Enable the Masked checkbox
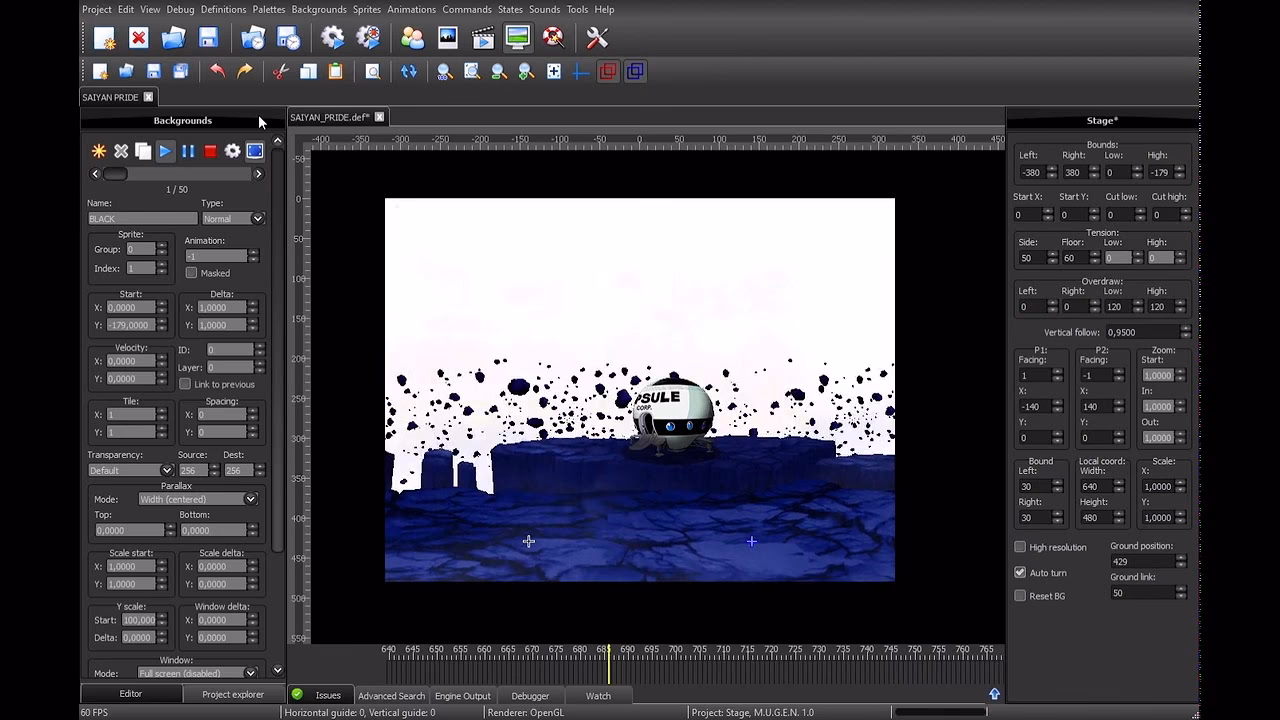The image size is (1280, 720). pos(191,273)
